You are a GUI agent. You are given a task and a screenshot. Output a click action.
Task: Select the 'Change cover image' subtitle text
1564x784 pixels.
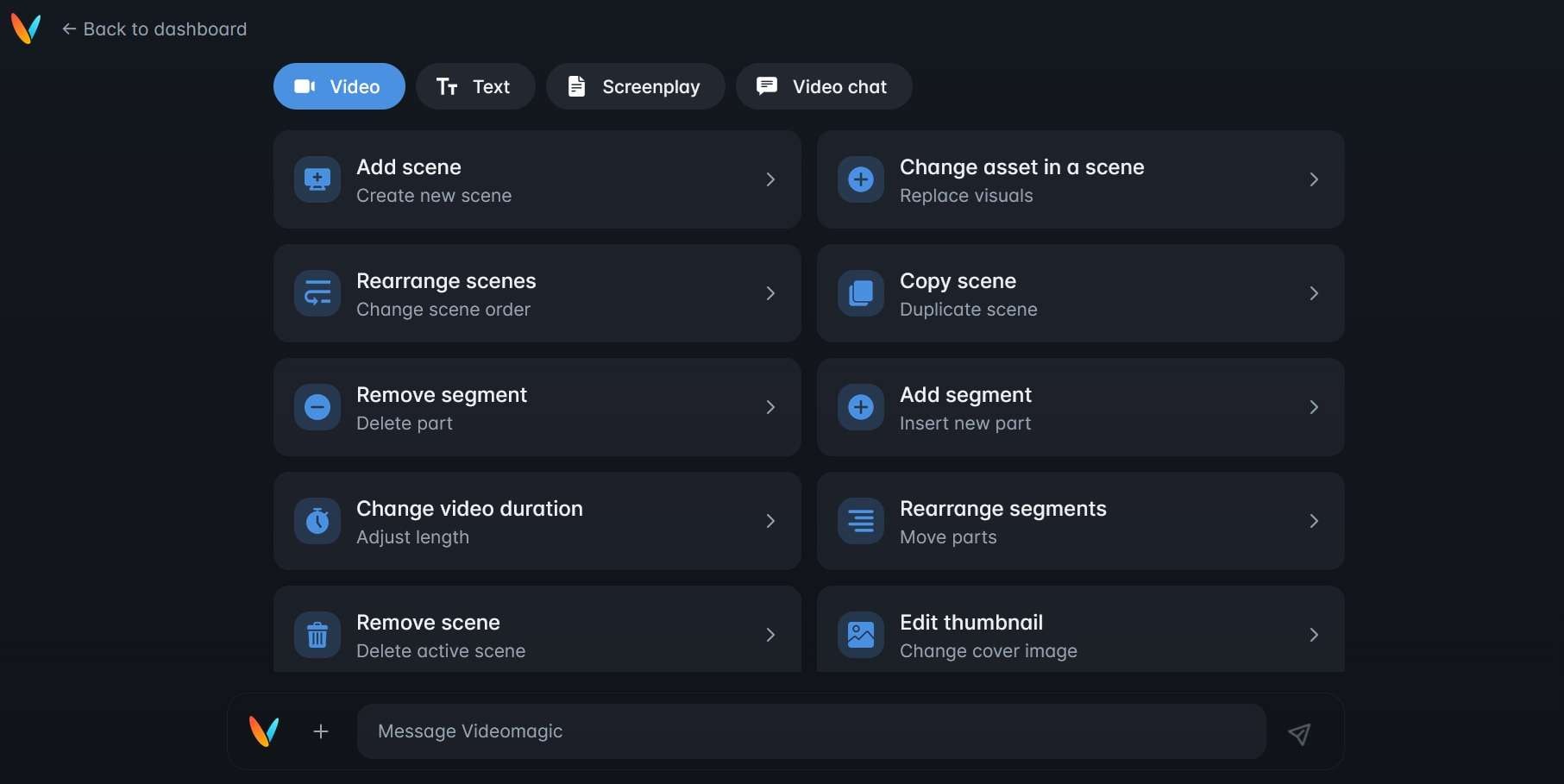coord(989,651)
